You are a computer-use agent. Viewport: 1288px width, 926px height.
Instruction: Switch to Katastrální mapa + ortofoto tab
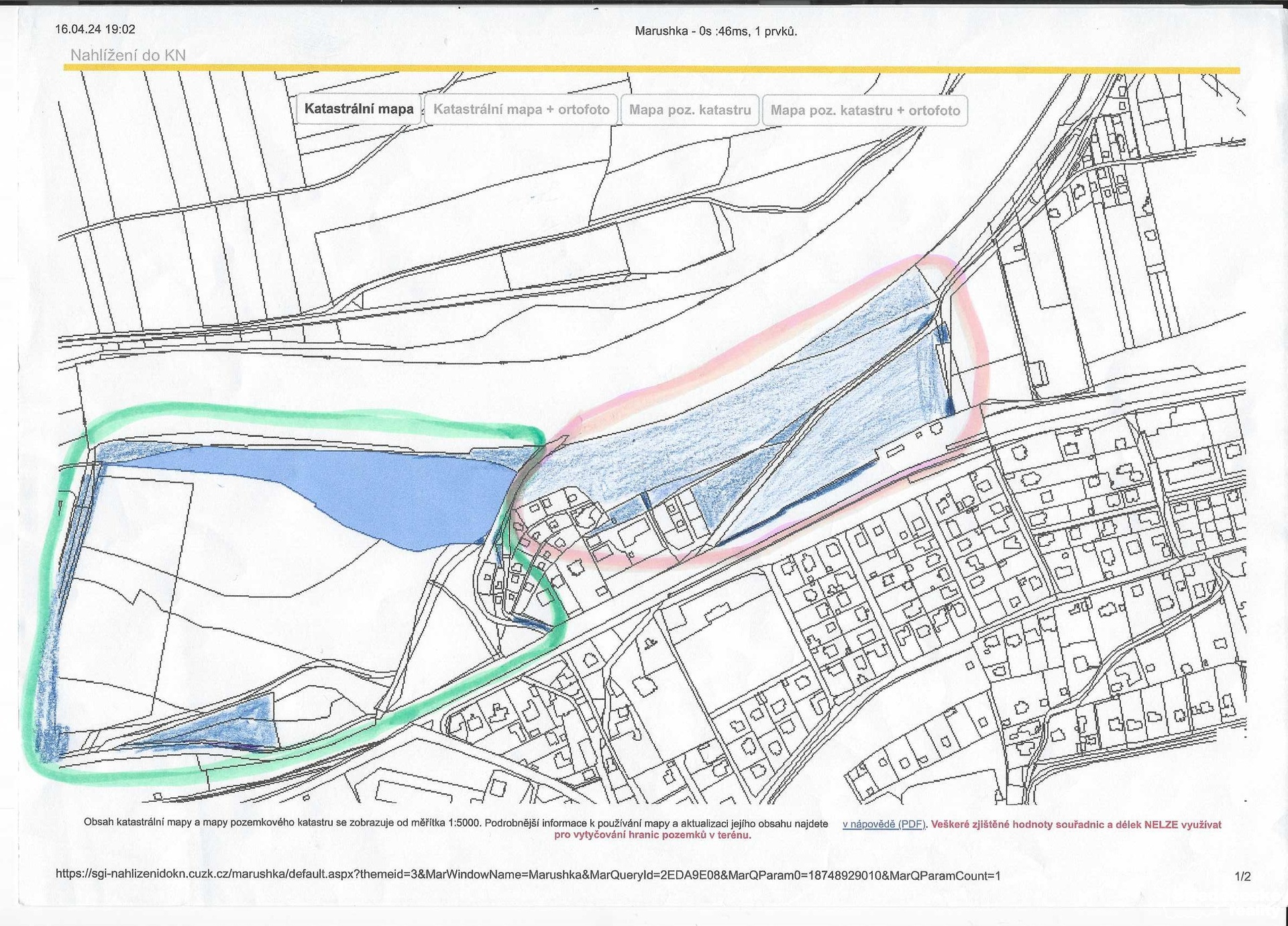(521, 109)
